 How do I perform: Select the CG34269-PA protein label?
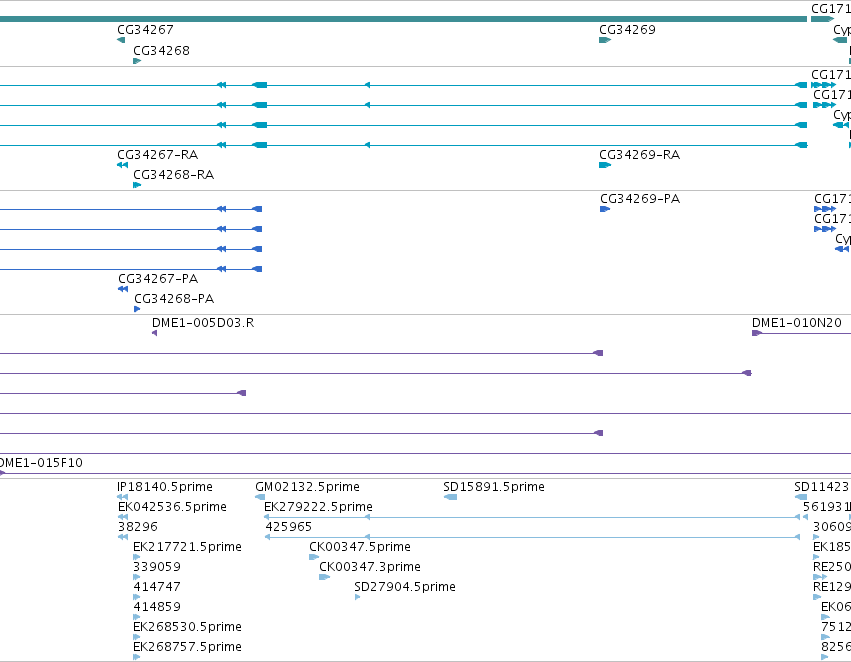click(x=640, y=199)
